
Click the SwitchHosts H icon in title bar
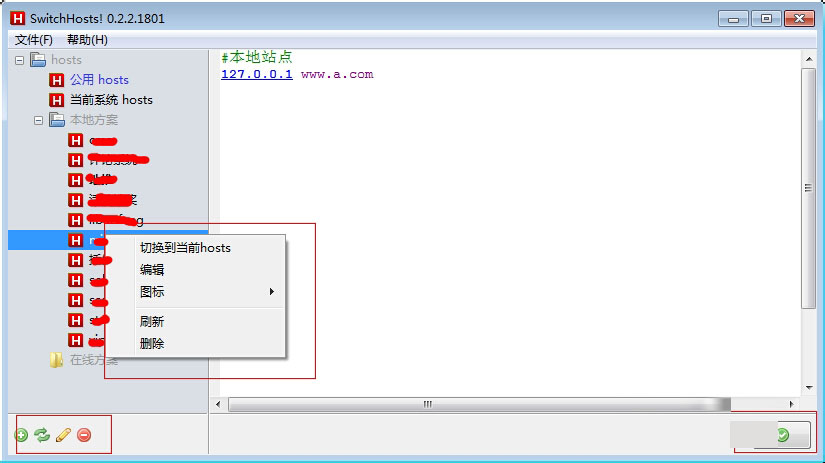click(x=17, y=18)
